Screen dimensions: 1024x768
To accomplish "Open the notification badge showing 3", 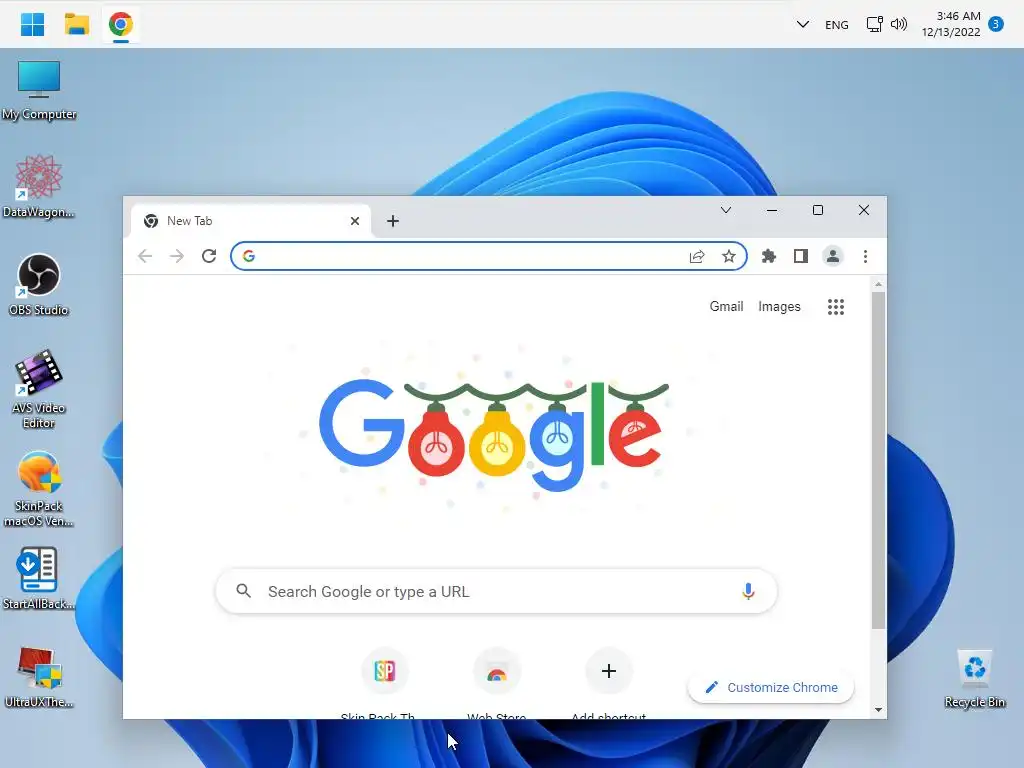I will (x=996, y=24).
